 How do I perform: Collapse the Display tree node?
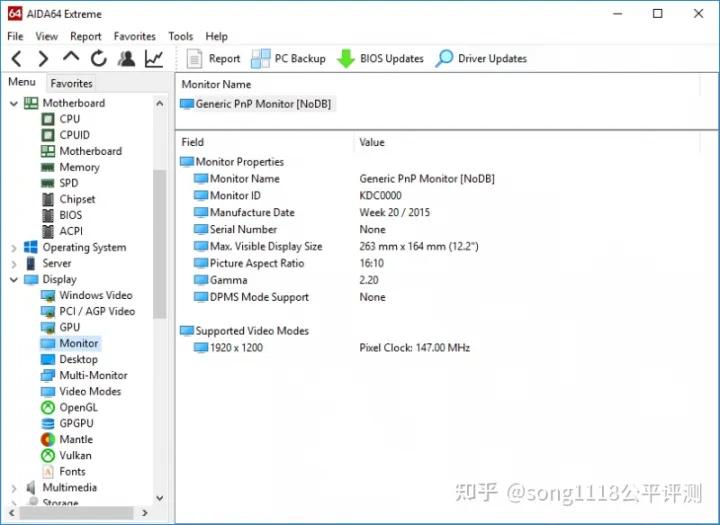tap(13, 279)
